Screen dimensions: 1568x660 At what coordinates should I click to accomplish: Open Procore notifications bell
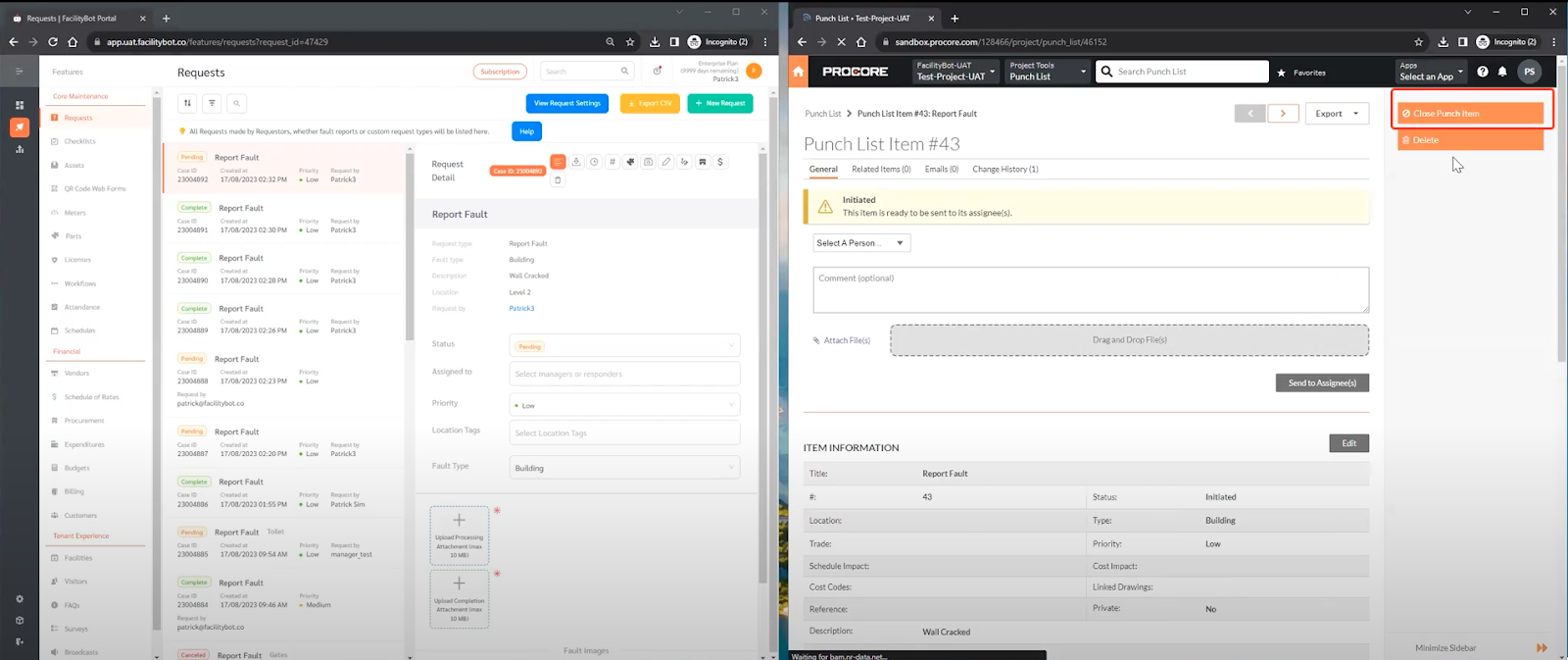(1502, 72)
